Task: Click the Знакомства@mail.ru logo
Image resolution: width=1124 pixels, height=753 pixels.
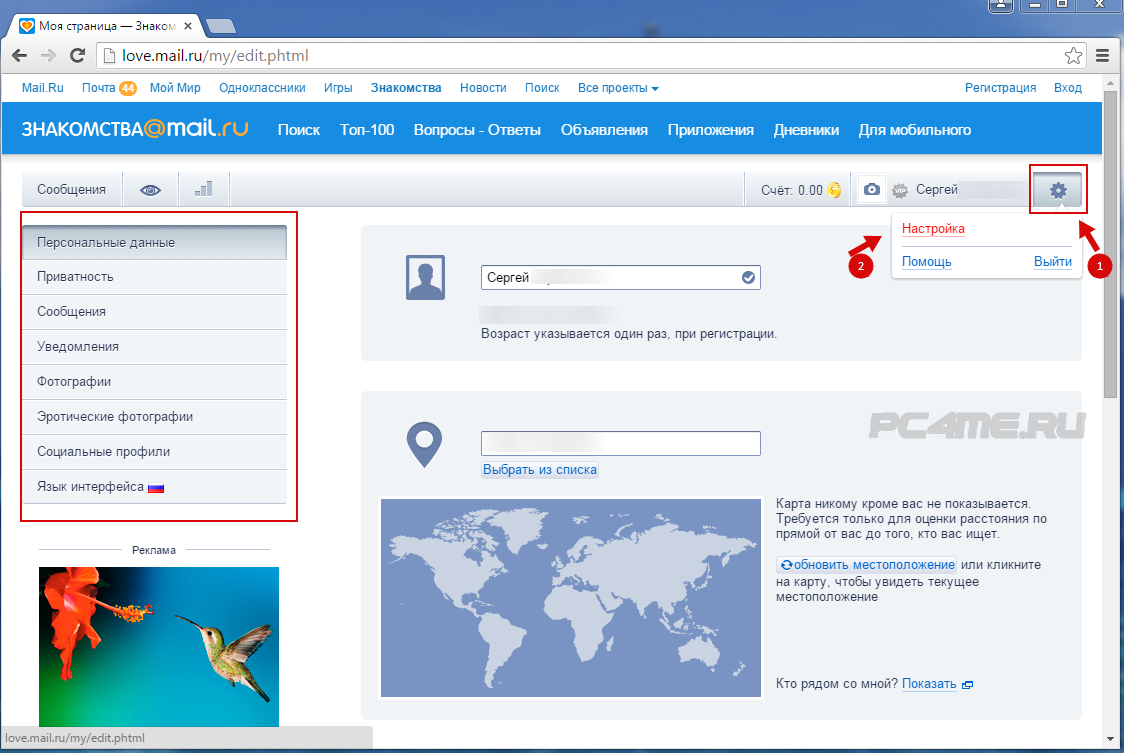Action: 135,129
